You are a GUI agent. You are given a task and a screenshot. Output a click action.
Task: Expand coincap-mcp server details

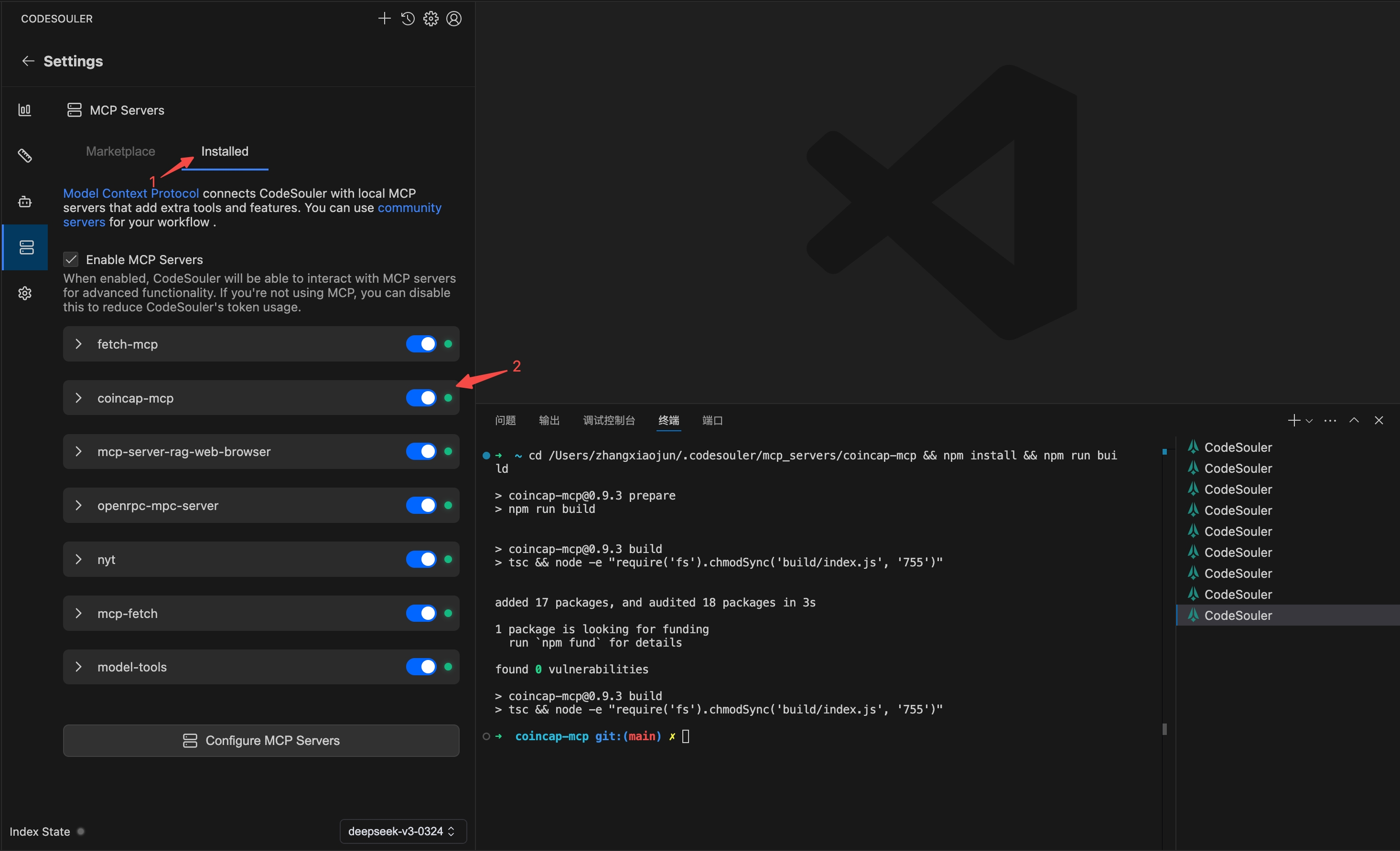[78, 397]
